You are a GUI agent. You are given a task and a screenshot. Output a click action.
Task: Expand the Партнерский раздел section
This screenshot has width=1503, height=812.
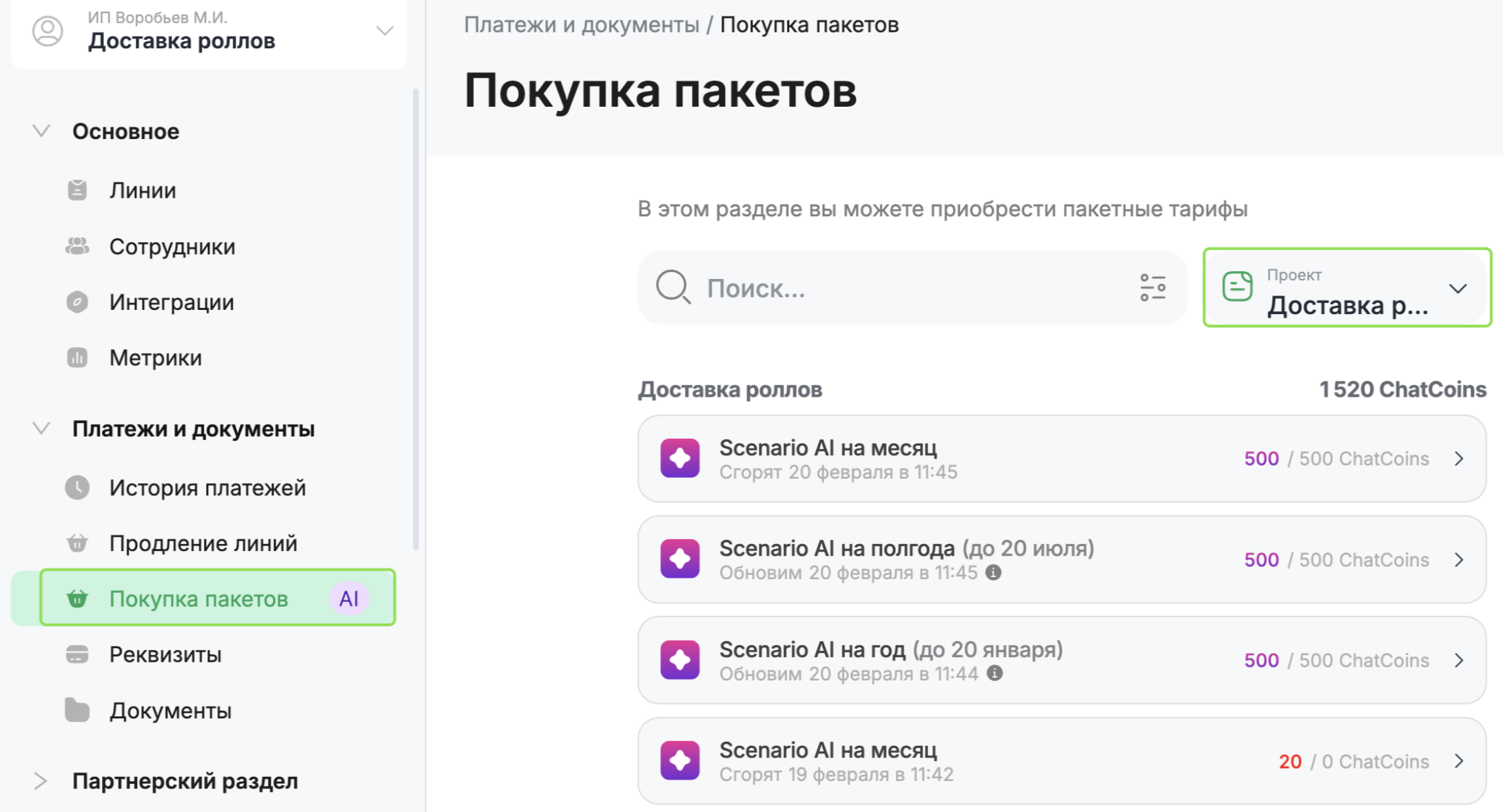(x=41, y=781)
